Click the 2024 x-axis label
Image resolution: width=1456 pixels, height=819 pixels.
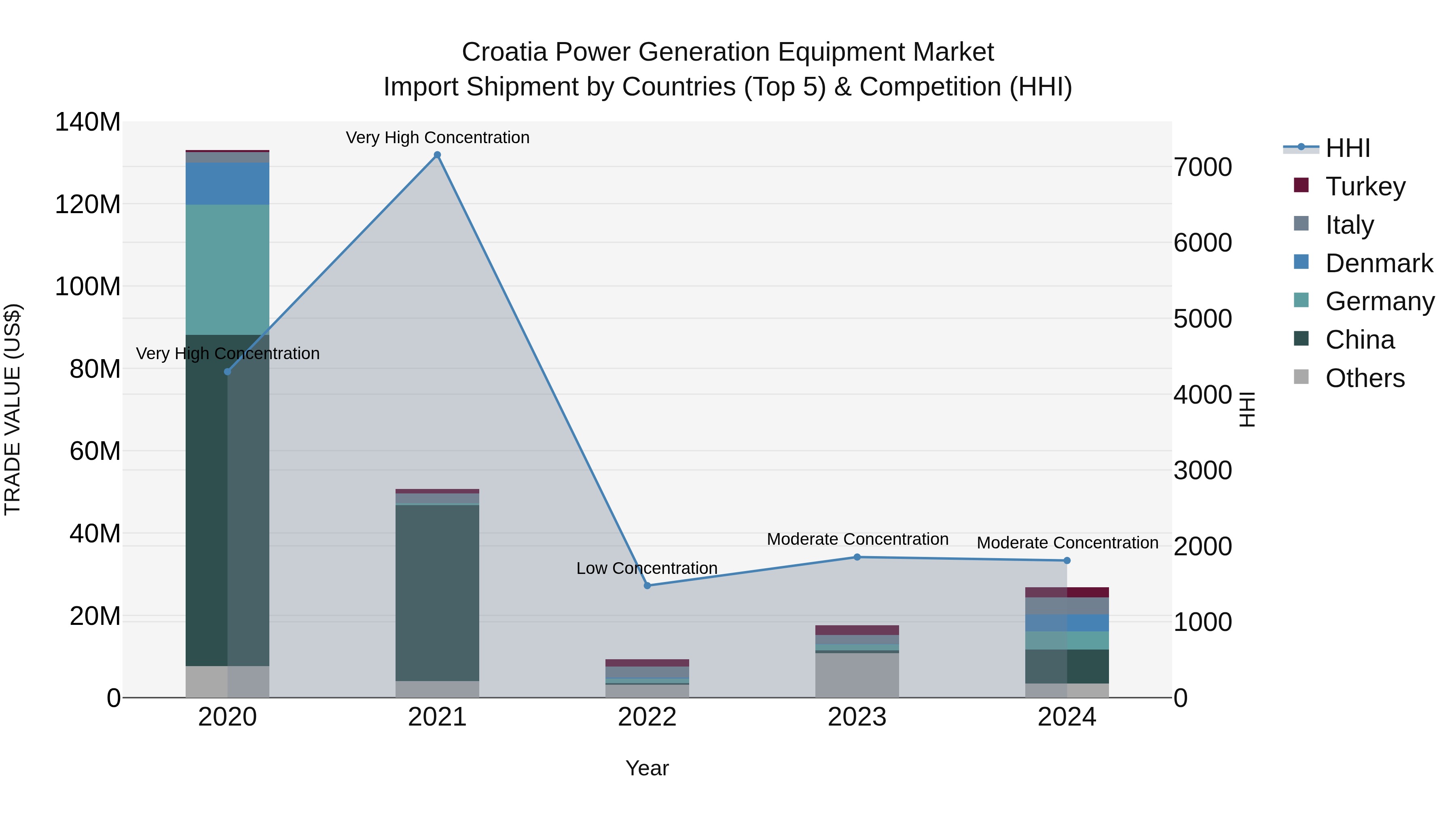coord(1067,717)
